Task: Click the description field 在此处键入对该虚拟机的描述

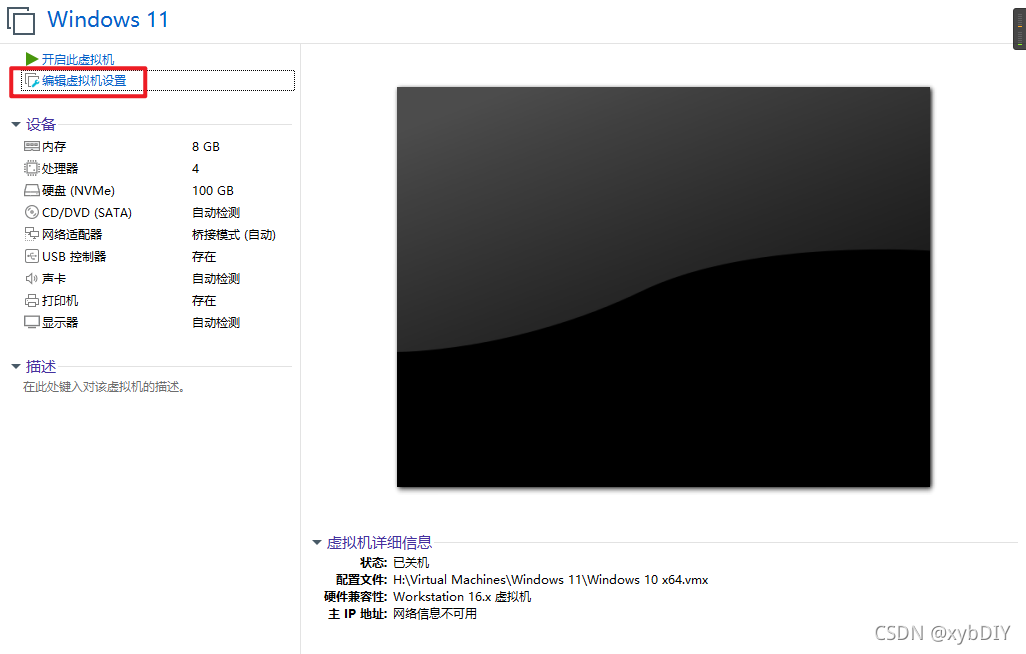Action: click(104, 387)
